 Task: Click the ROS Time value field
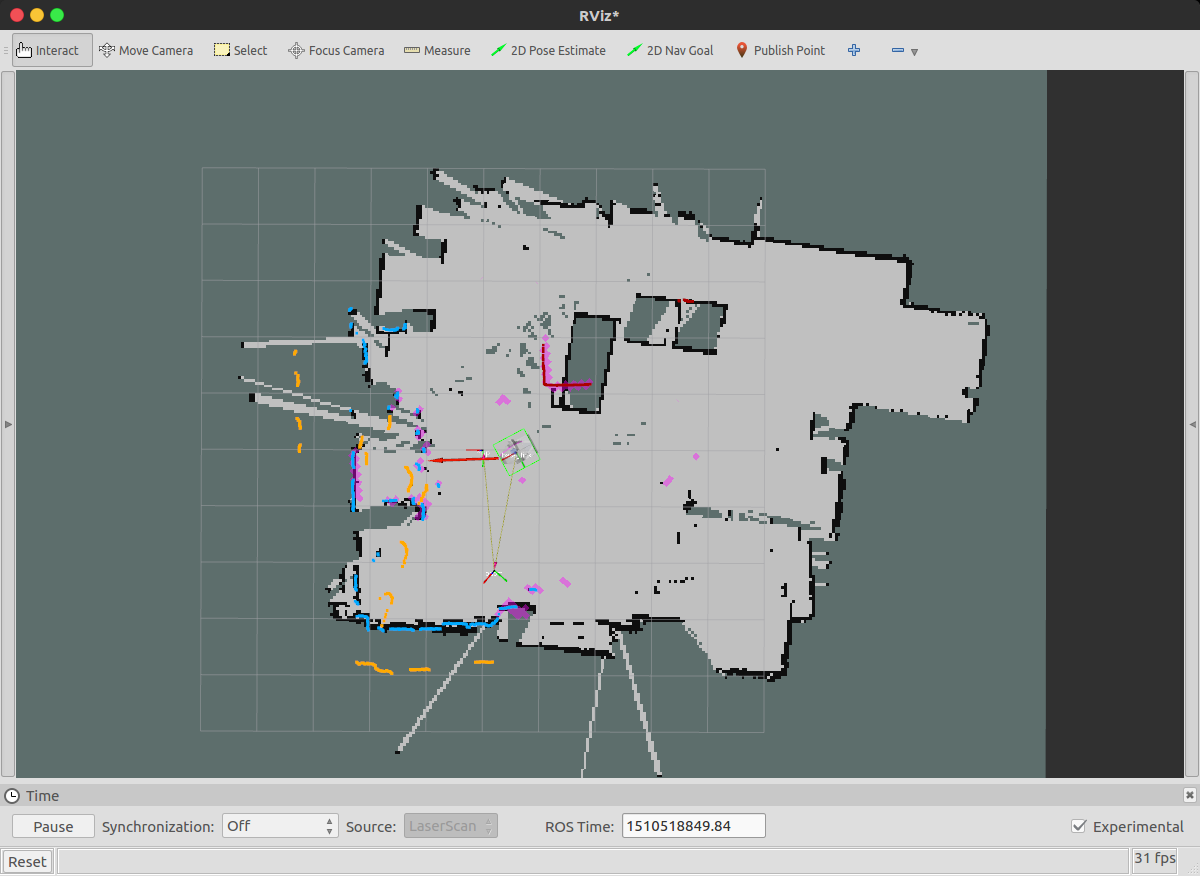pyautogui.click(x=694, y=826)
